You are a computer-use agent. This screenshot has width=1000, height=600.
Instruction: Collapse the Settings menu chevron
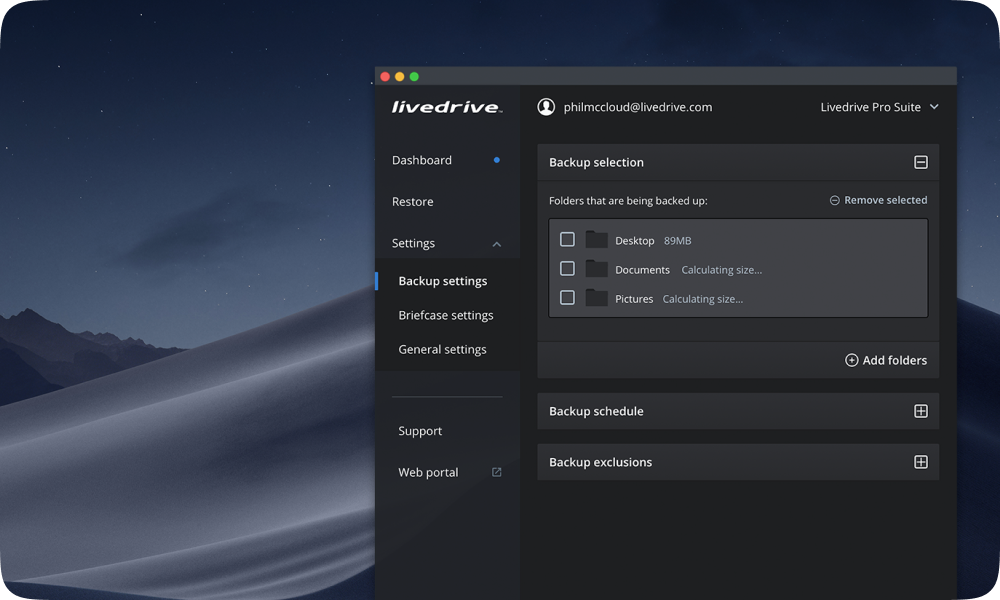pyautogui.click(x=497, y=244)
